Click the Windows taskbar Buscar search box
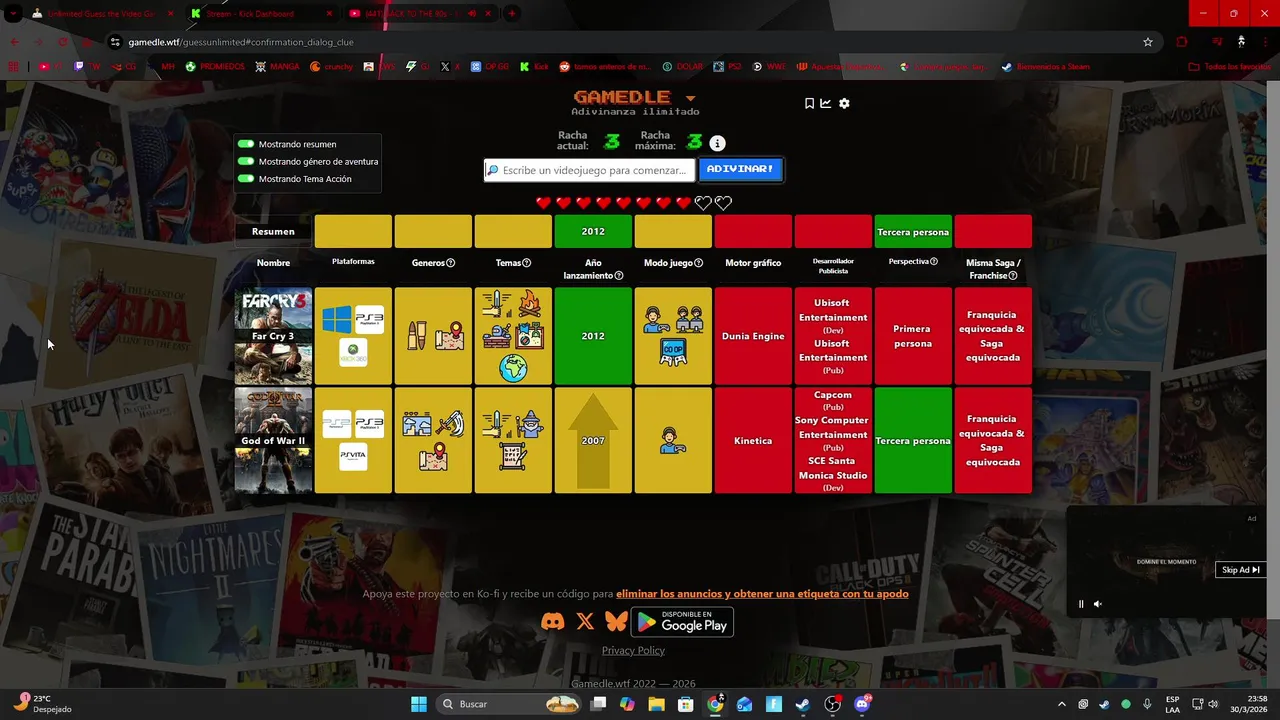This screenshot has height=720, width=1280. coord(510,704)
